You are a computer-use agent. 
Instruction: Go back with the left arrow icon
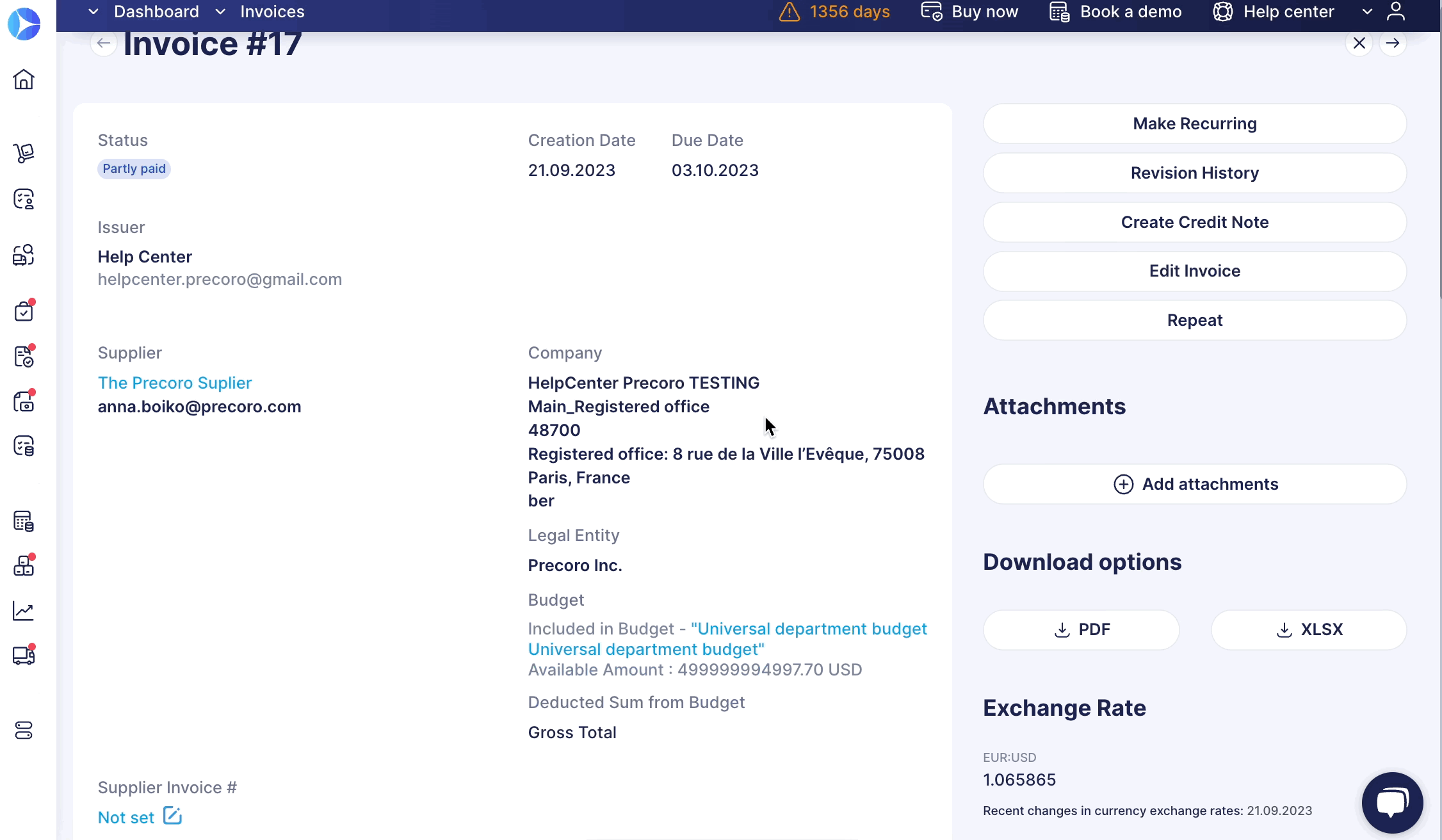pos(104,43)
